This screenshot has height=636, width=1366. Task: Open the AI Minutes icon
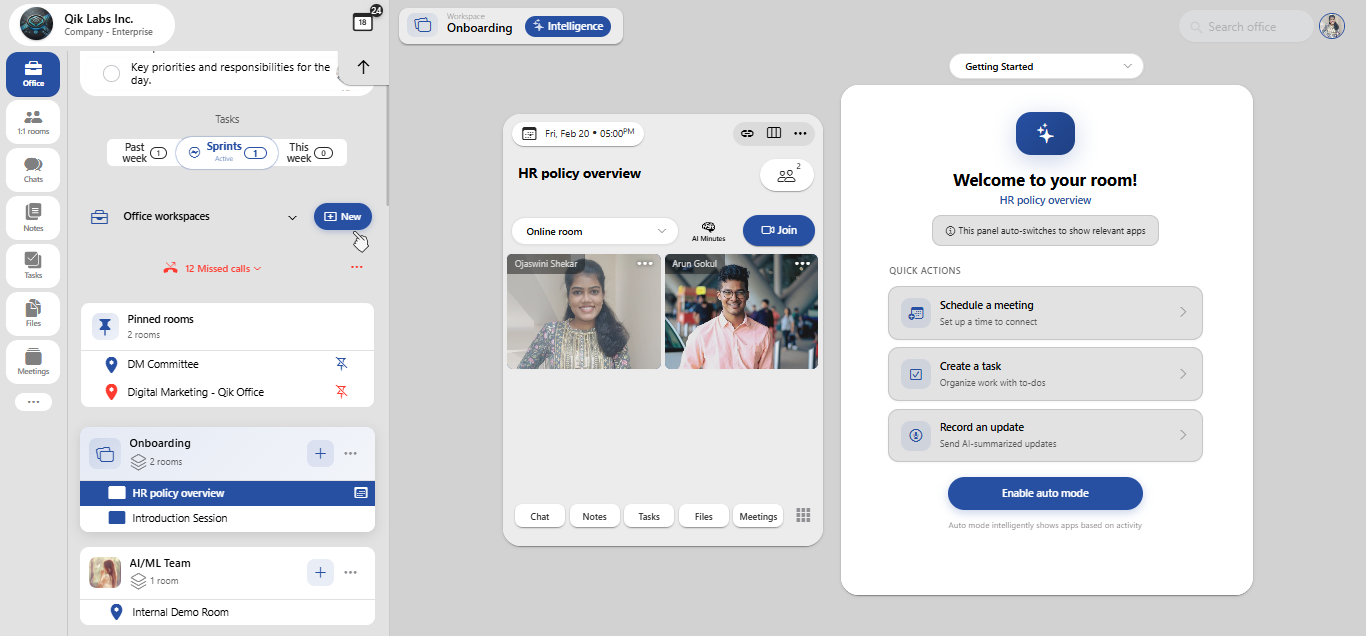[x=708, y=231]
